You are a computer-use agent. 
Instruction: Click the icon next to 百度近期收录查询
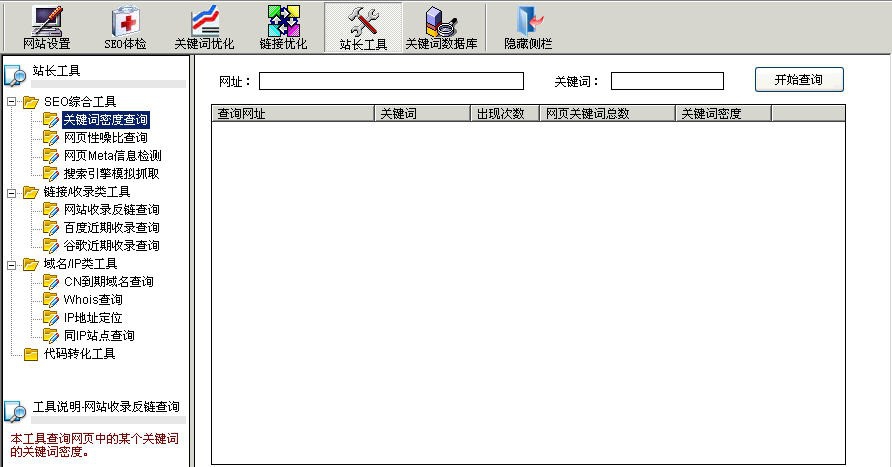tap(51, 228)
